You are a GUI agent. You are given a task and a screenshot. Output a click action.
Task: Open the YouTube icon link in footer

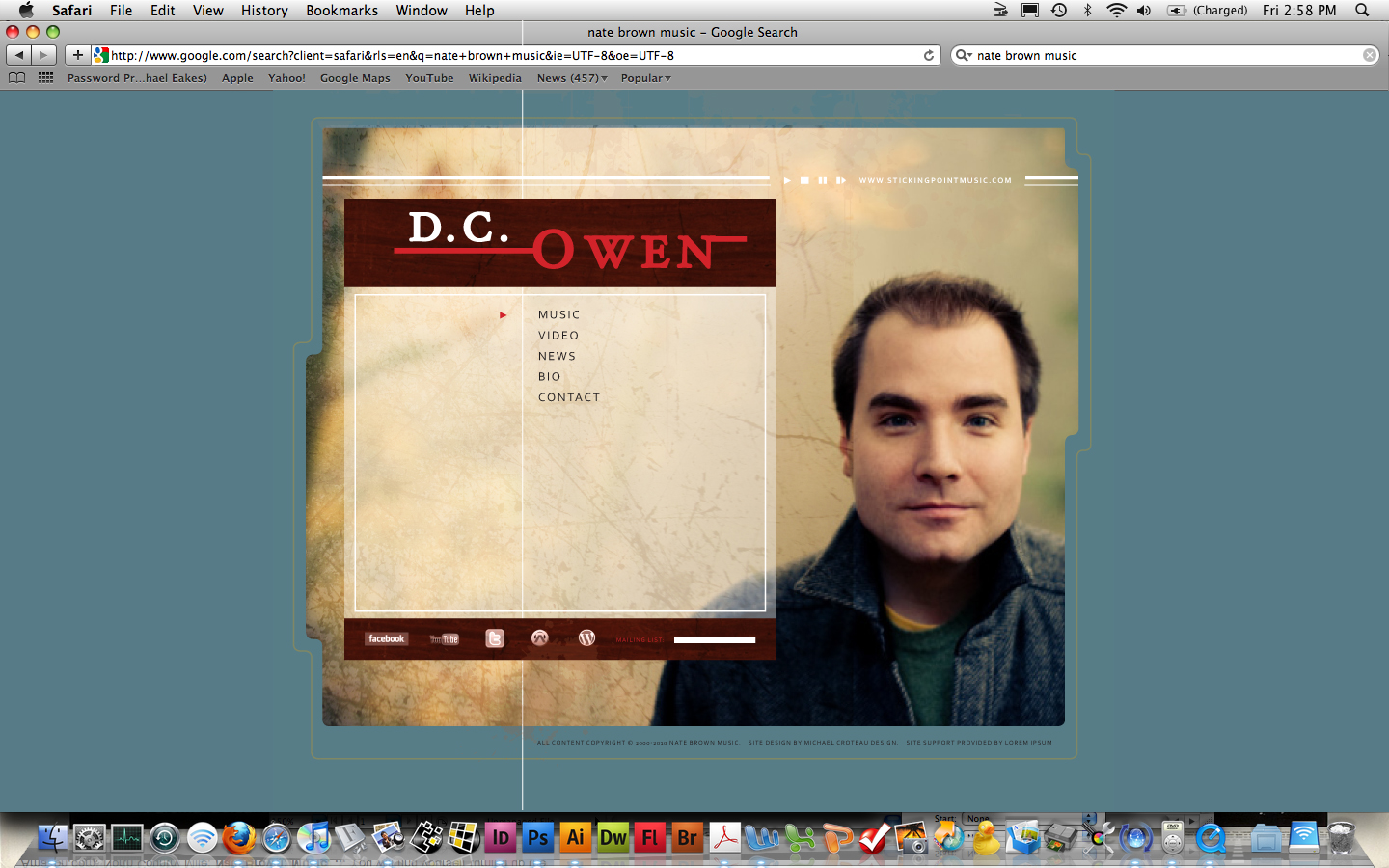click(445, 638)
